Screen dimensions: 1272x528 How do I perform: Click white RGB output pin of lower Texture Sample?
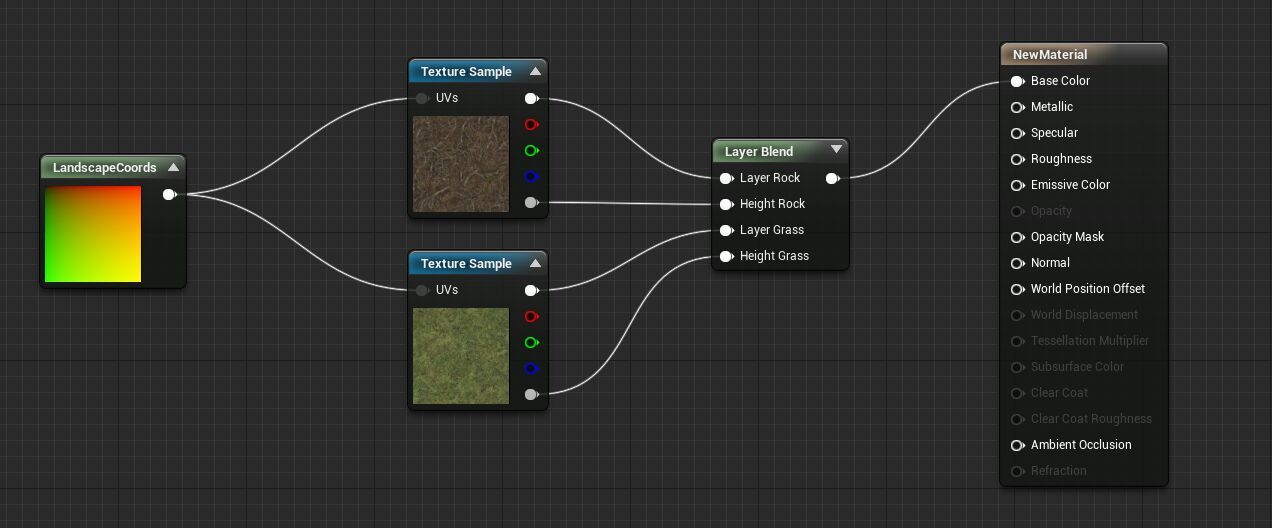(532, 290)
